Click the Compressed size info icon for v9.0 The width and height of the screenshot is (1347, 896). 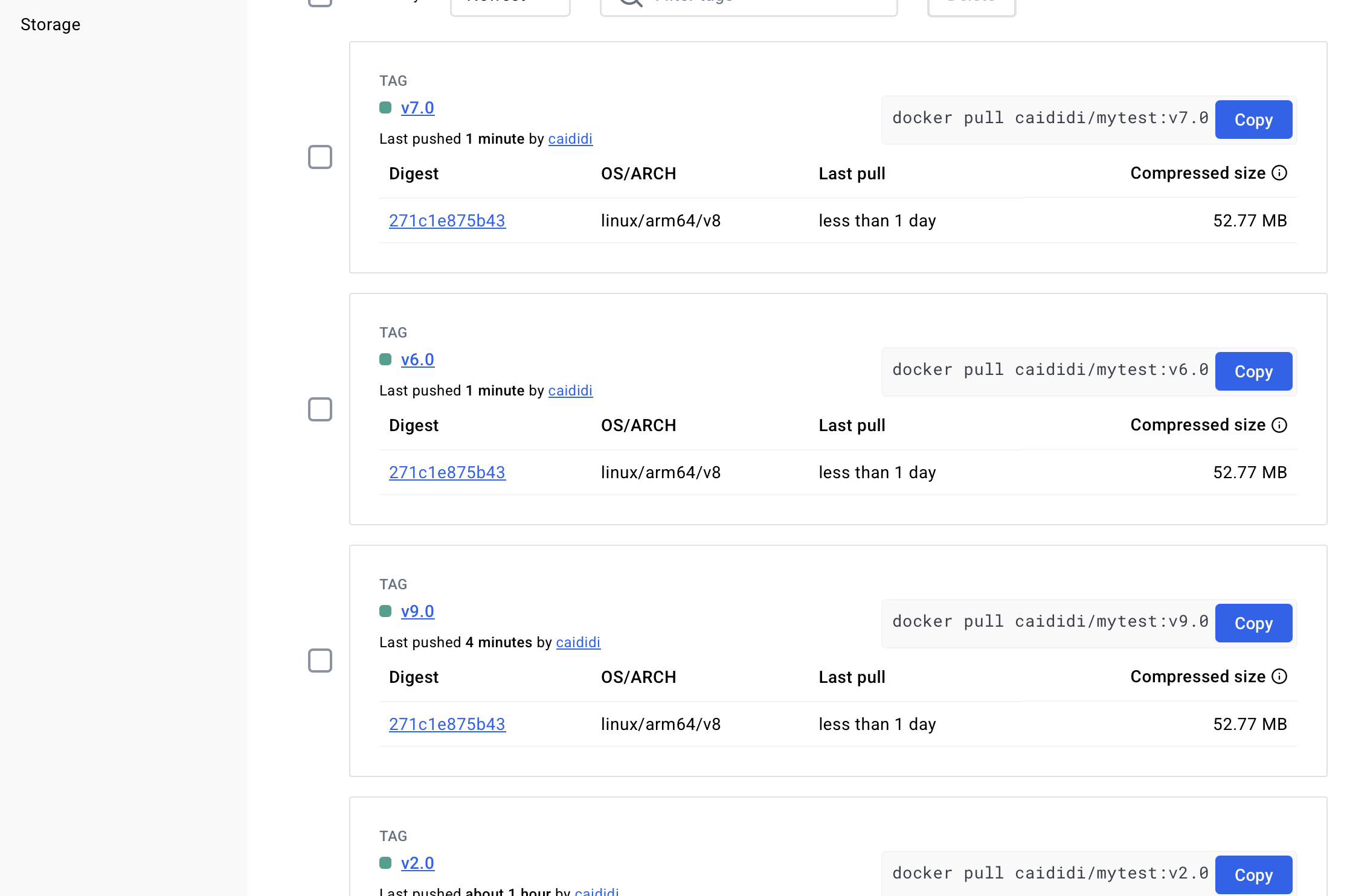[1279, 676]
